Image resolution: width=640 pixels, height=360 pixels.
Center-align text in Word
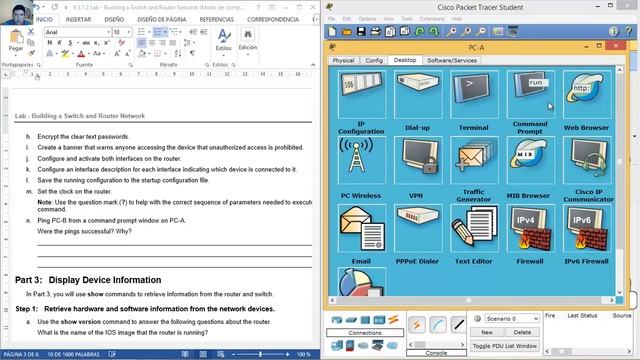(152, 42)
